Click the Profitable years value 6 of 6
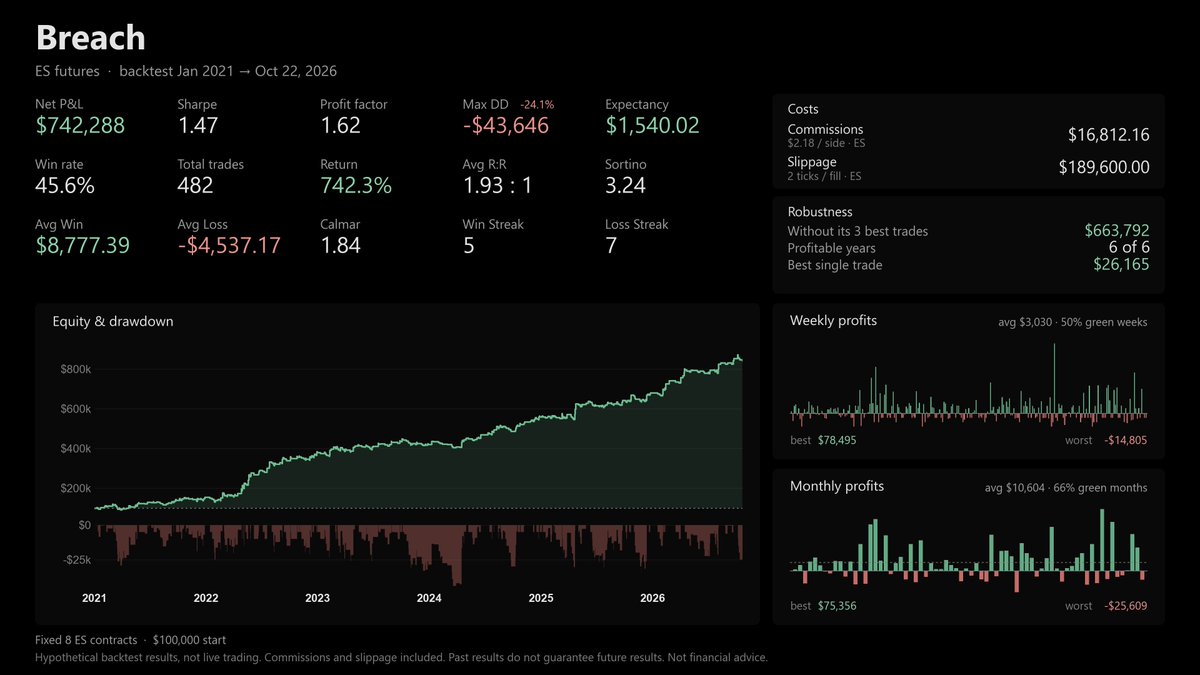 coord(1127,248)
